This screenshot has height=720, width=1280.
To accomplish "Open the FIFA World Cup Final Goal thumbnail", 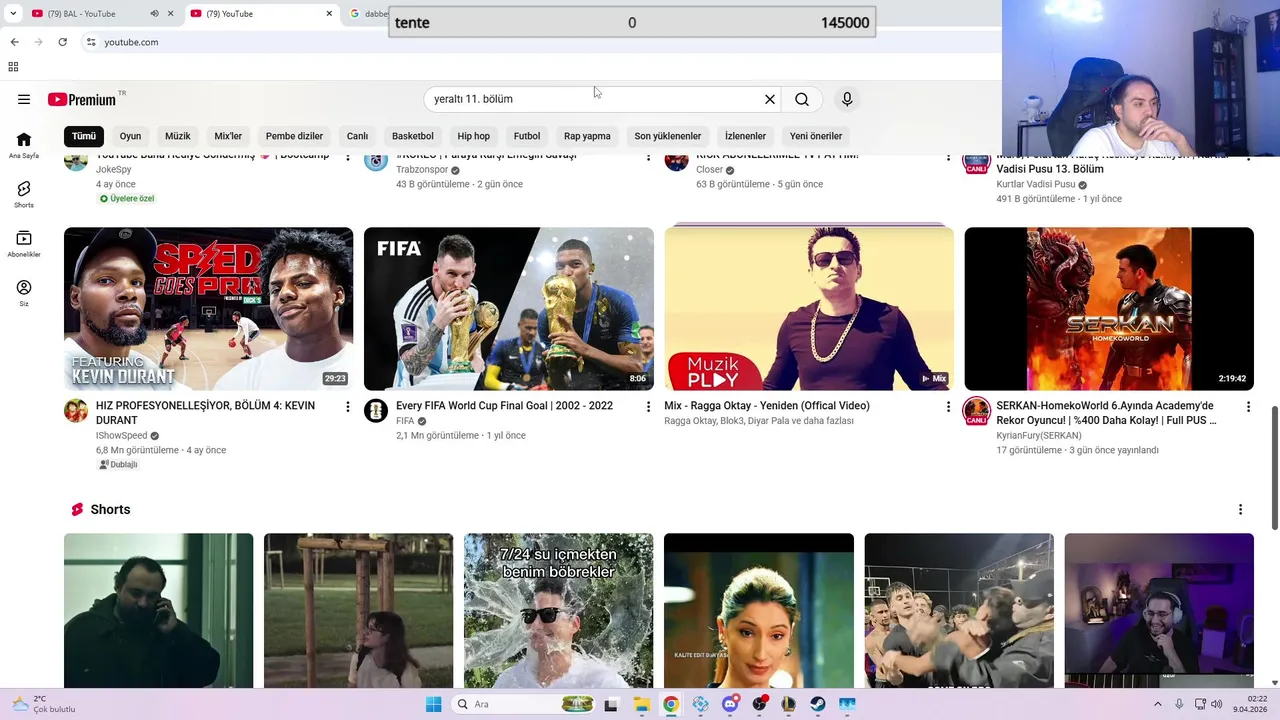I will [x=509, y=309].
